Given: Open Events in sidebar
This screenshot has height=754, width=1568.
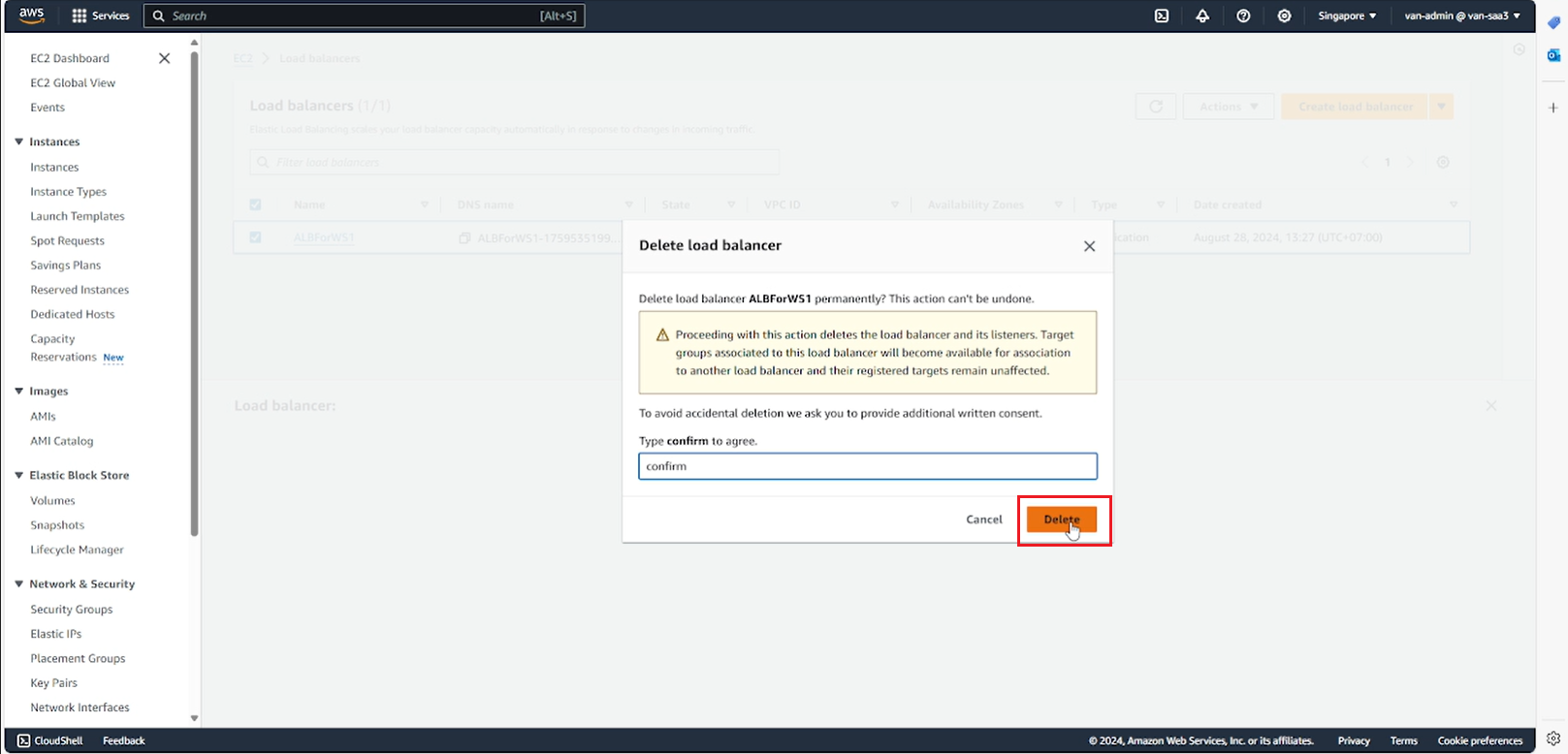Looking at the screenshot, I should point(48,108).
